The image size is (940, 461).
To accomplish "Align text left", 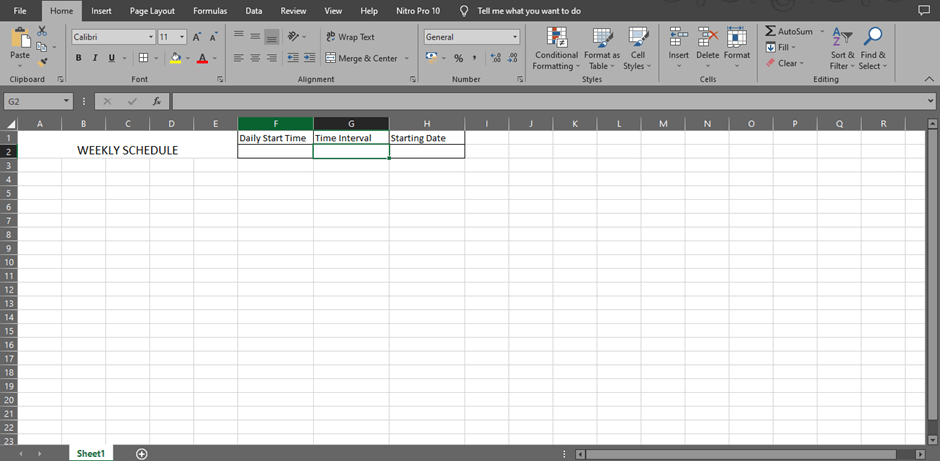I will point(239,58).
